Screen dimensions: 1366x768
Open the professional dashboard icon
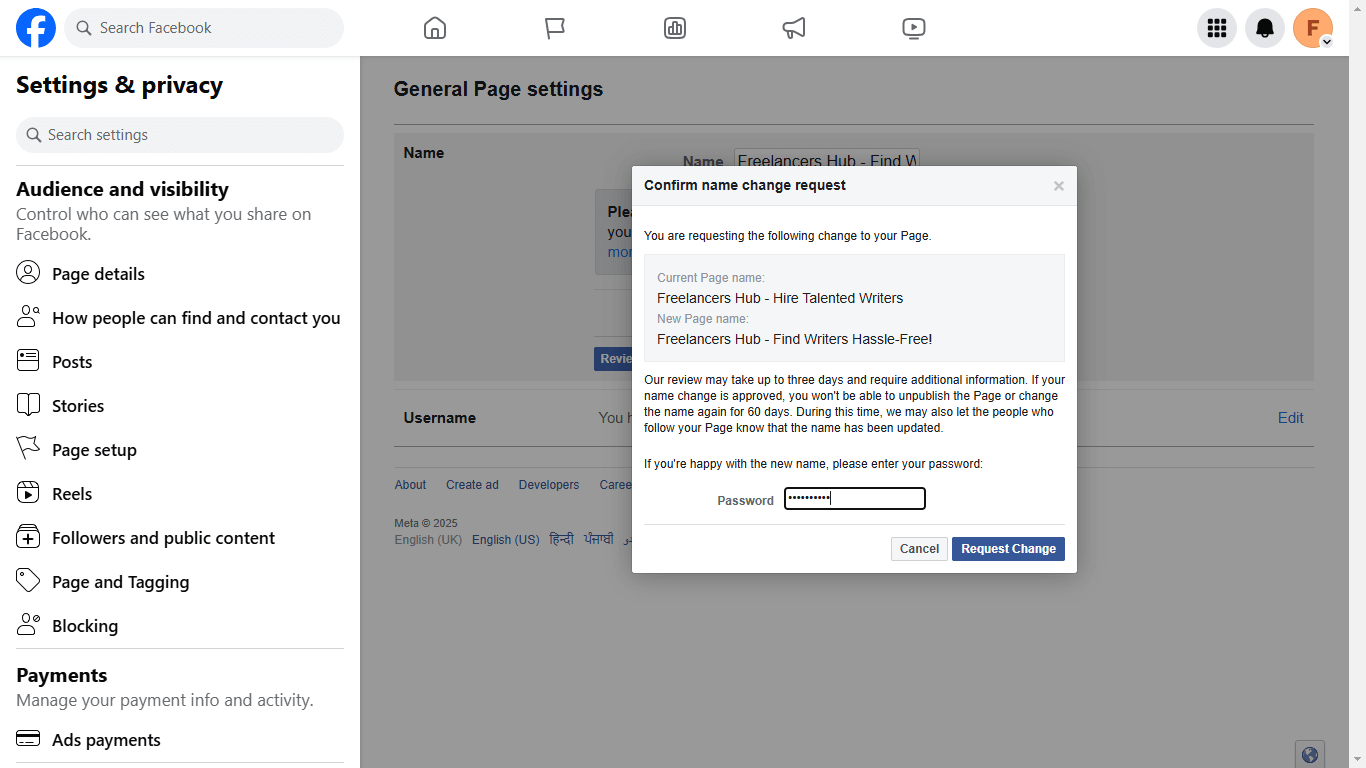click(x=674, y=27)
